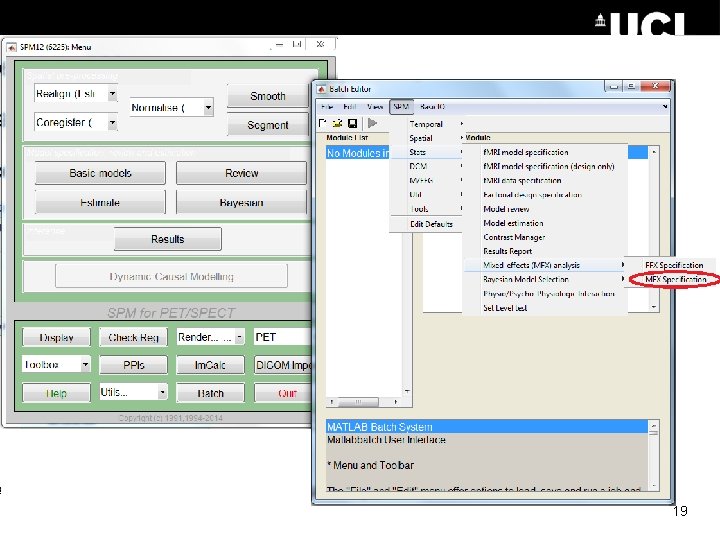The width and height of the screenshot is (720, 540).
Task: Click the MATLAB icon in Batch Editor title bar
Action: pyautogui.click(x=321, y=89)
